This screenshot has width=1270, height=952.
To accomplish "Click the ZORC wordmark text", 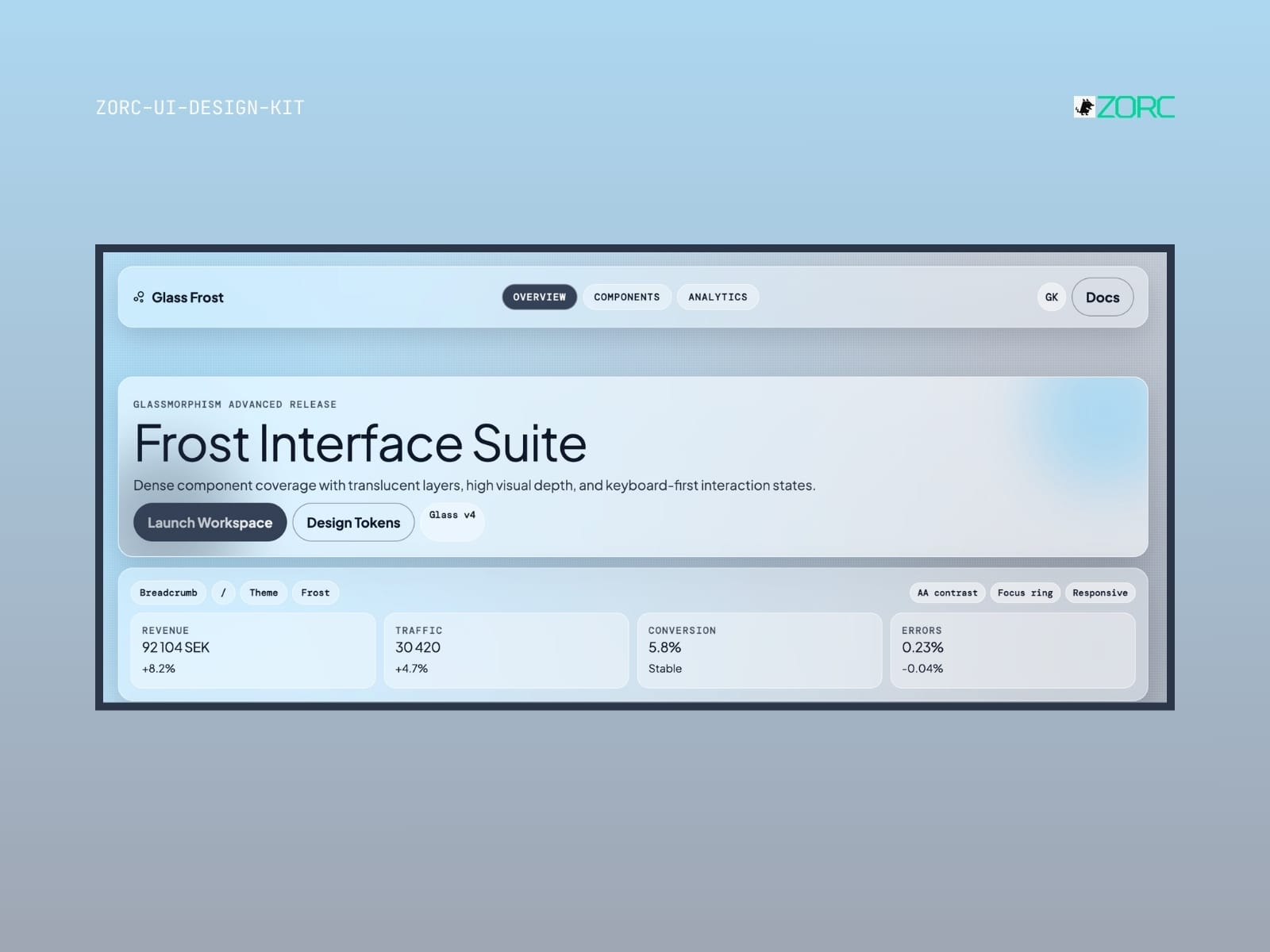I will click(1136, 107).
